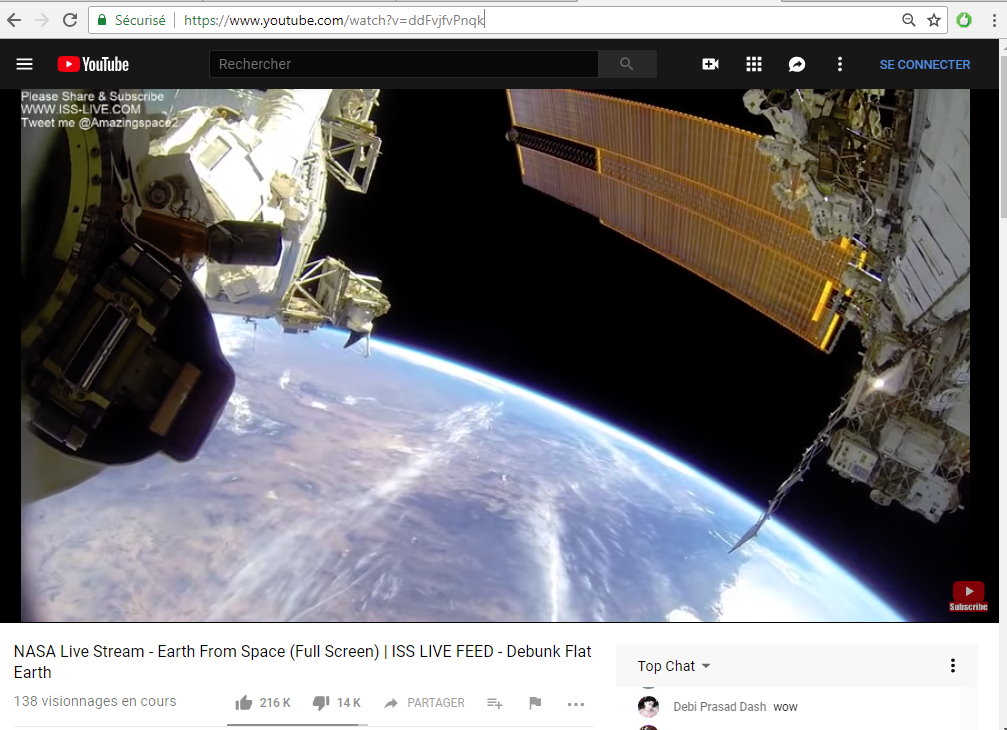Focus the Rechercher search box

pos(403,64)
